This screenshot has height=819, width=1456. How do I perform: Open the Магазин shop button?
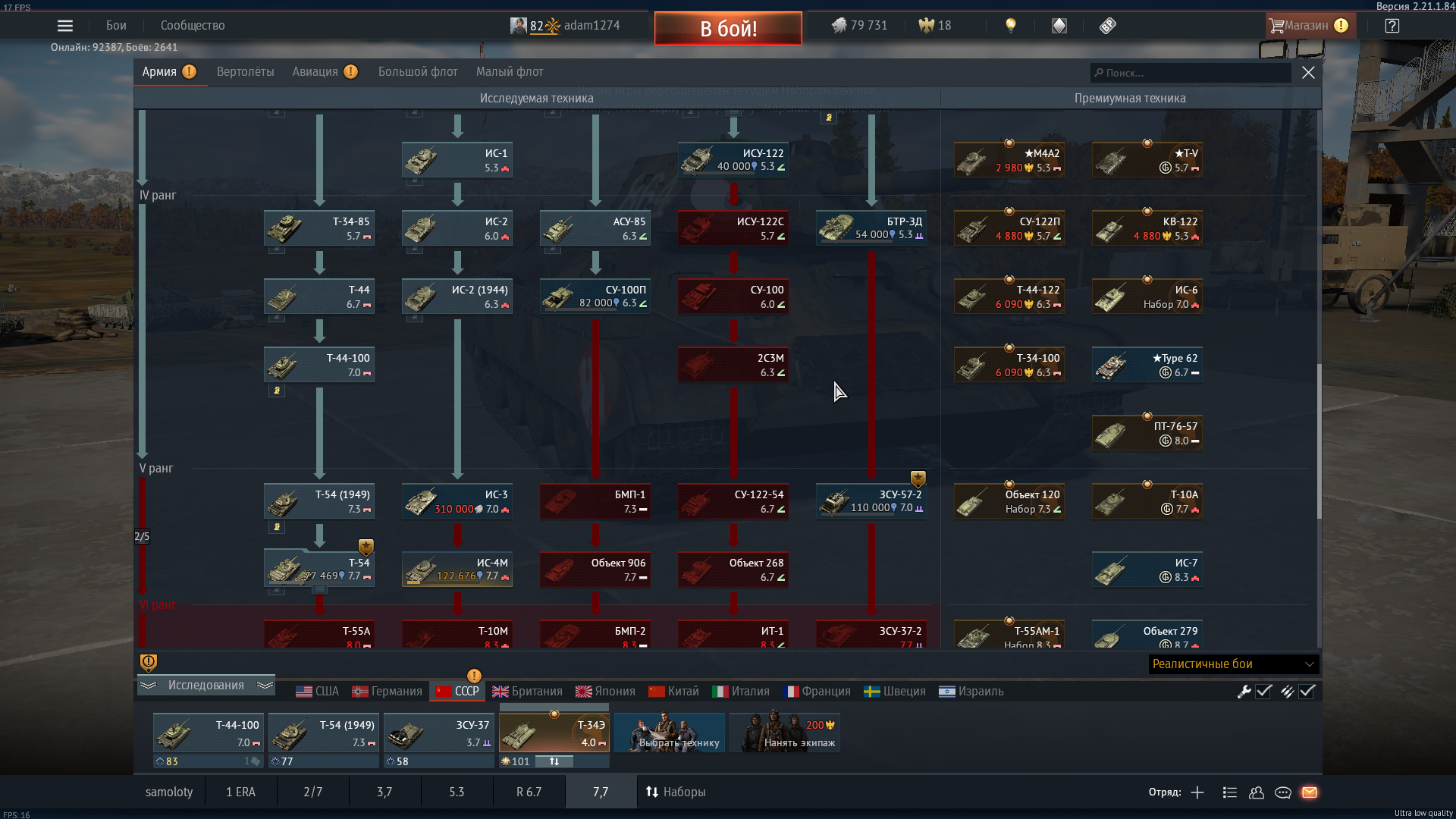pyautogui.click(x=1310, y=25)
